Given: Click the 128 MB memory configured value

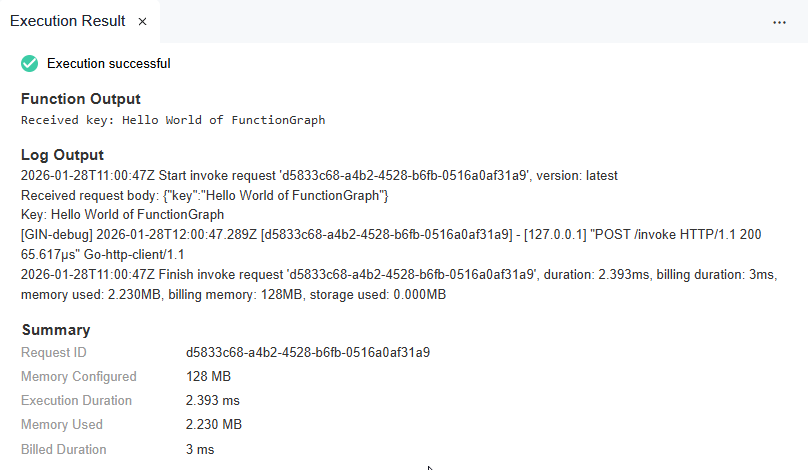Looking at the screenshot, I should [x=208, y=377].
